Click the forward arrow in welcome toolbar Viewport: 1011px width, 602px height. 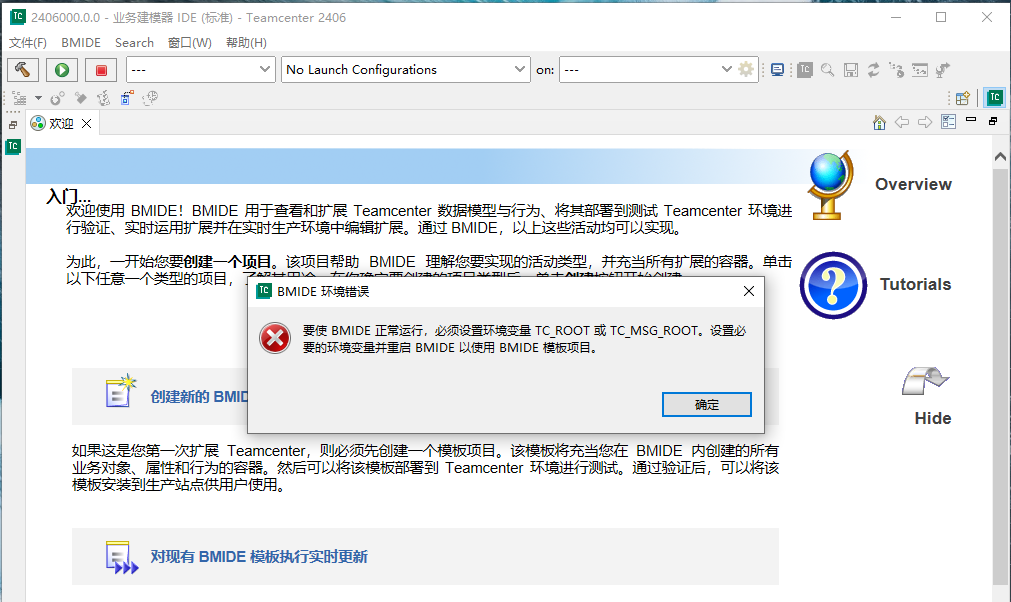(x=925, y=122)
